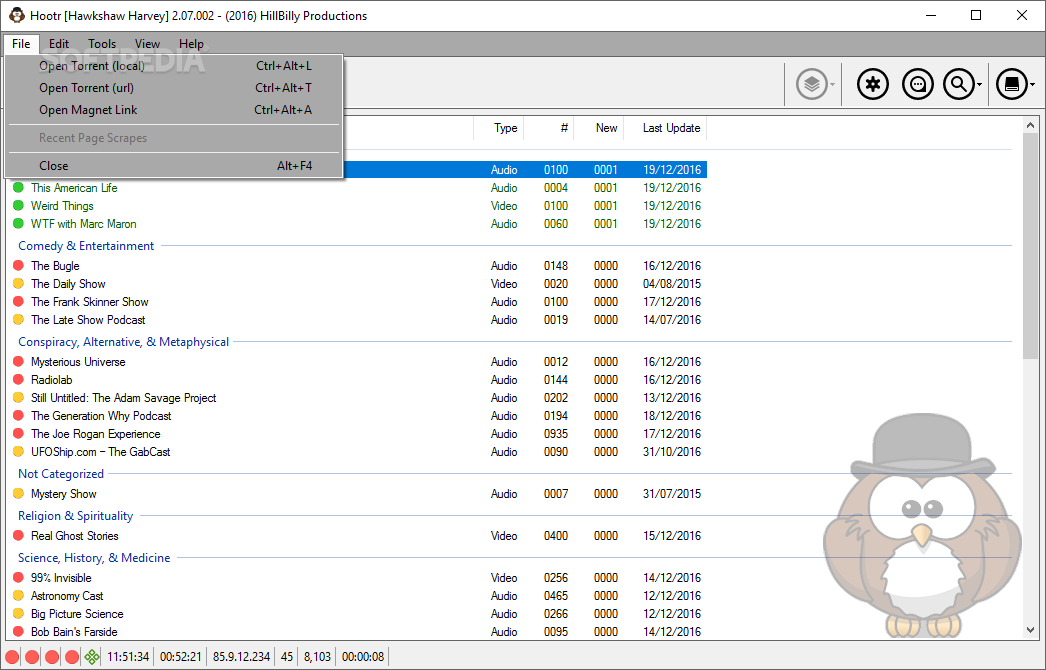Click the speech bubble comment toolbar icon

pyautogui.click(x=917, y=84)
